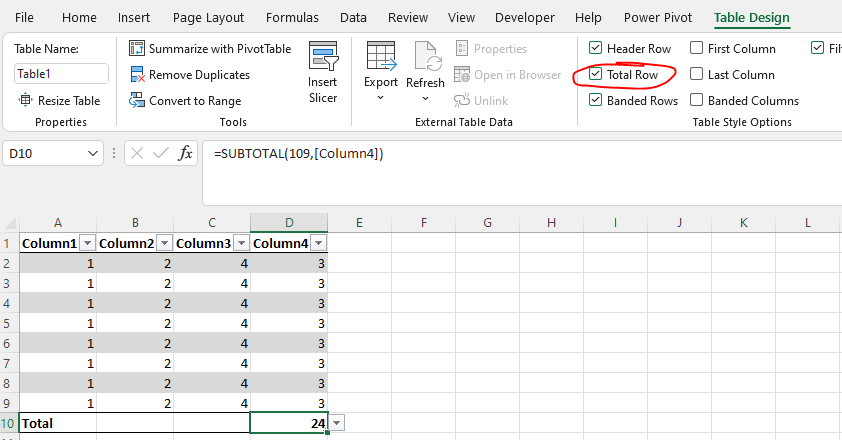Click the Table Name input field

tap(61, 74)
